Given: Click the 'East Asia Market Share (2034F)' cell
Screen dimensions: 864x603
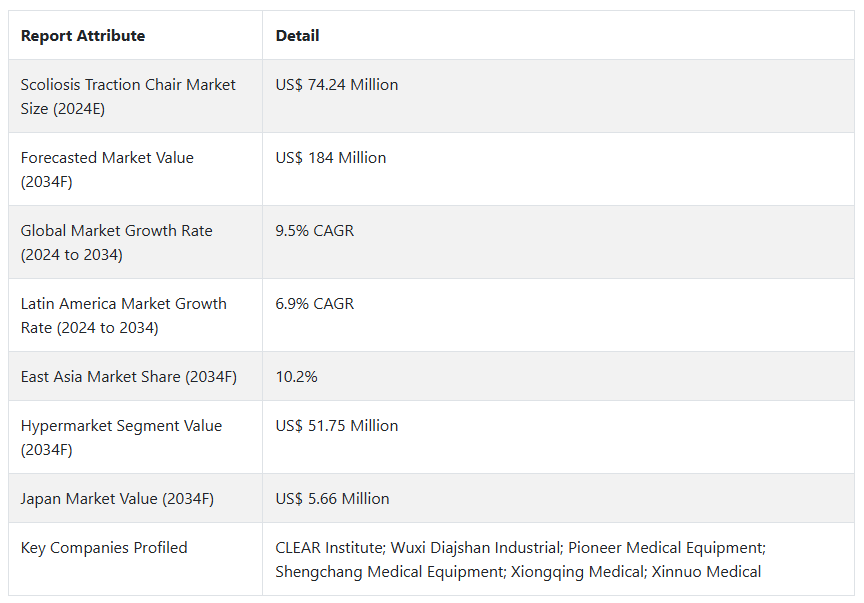Looking at the screenshot, I should tap(128, 377).
